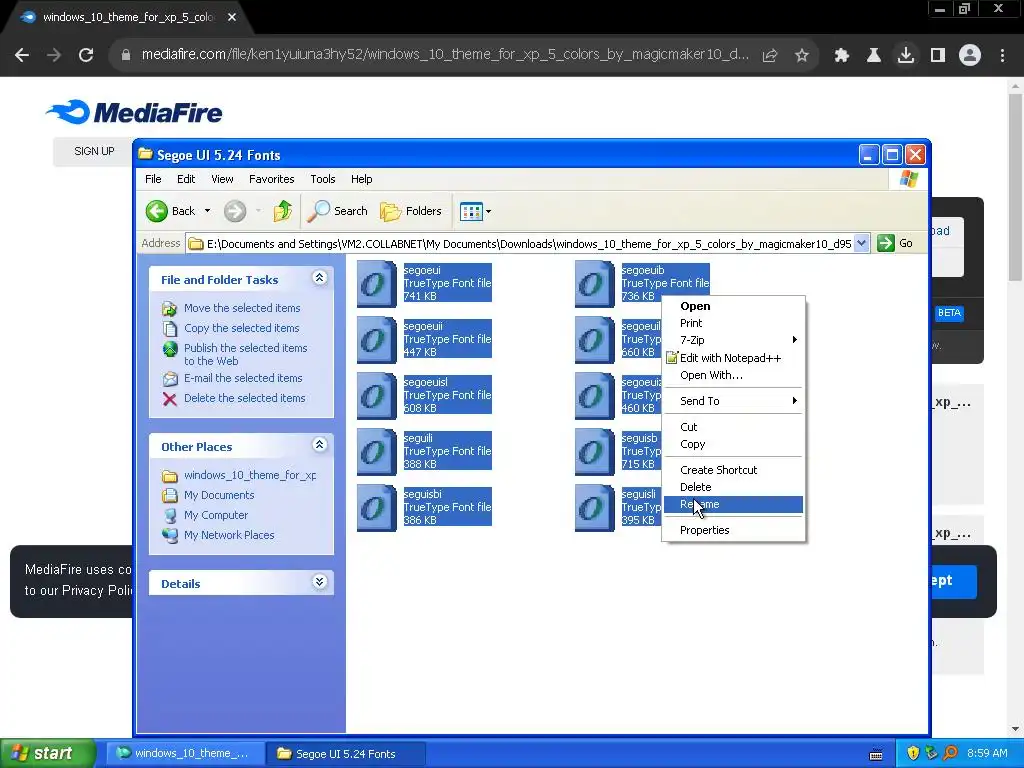Click Chrome back navigation arrow

(x=22, y=55)
